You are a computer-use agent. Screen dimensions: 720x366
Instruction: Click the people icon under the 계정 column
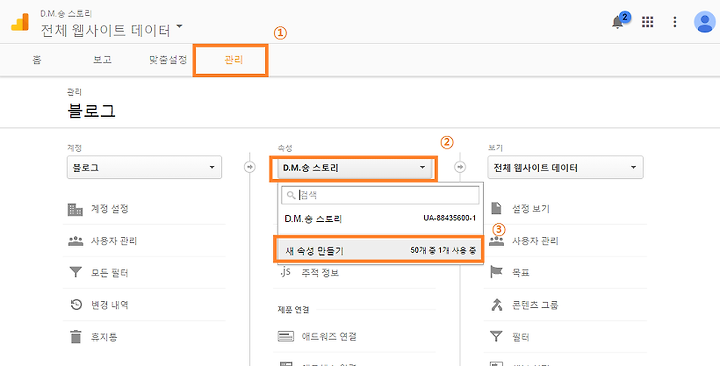coord(75,241)
